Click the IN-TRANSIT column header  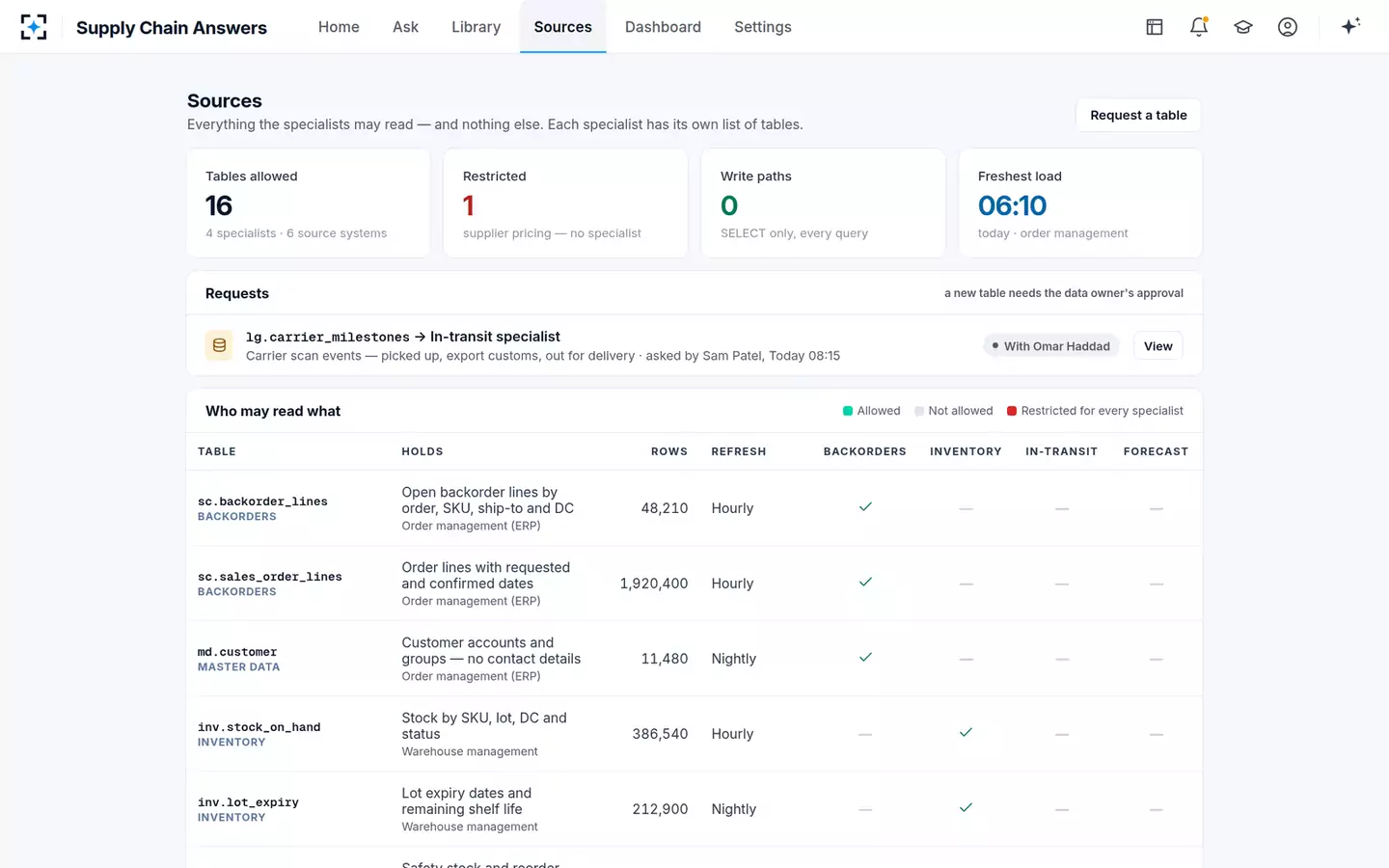tap(1061, 451)
